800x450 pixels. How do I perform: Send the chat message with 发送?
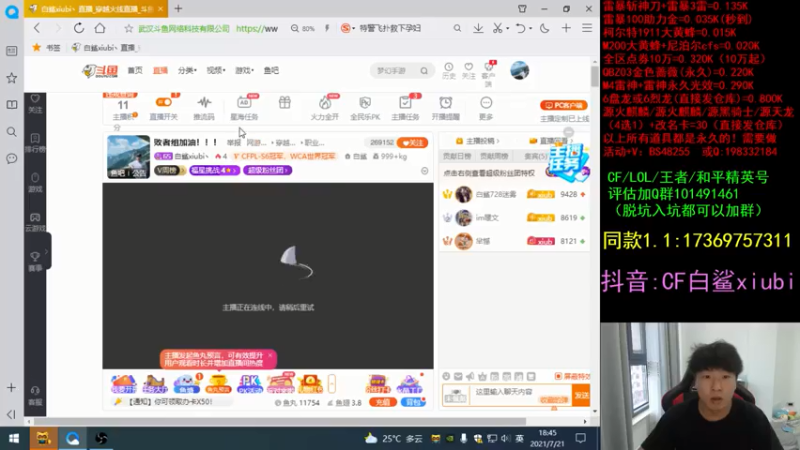point(581,395)
